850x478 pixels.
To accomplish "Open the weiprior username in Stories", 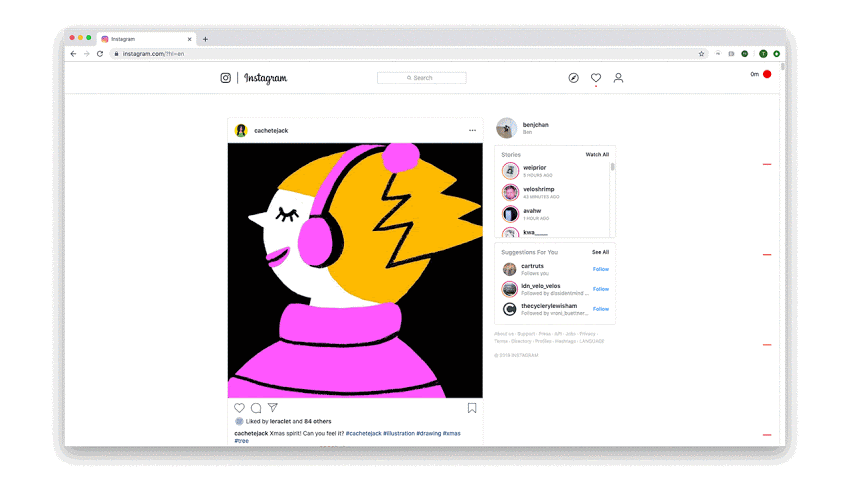I will pyautogui.click(x=535, y=167).
